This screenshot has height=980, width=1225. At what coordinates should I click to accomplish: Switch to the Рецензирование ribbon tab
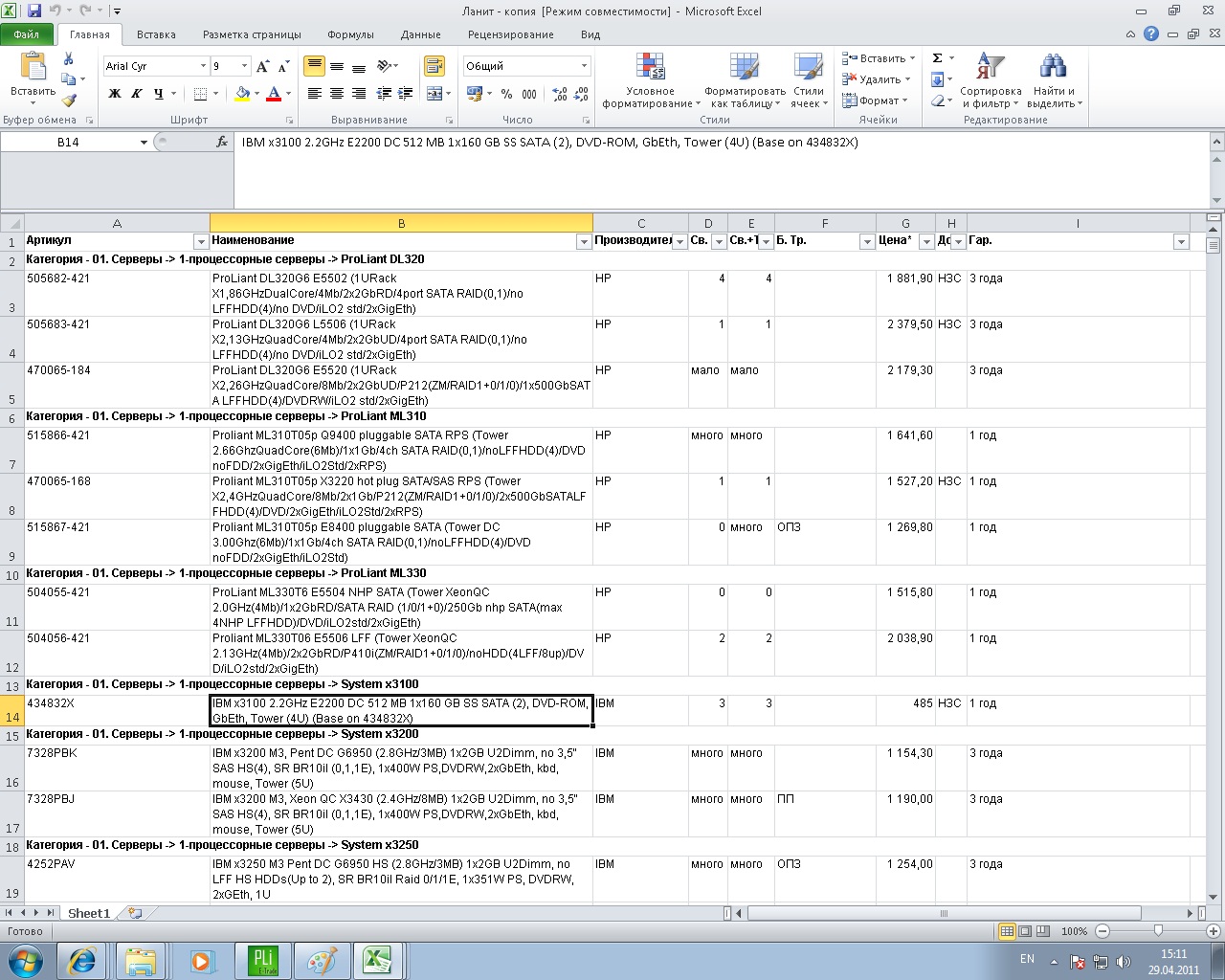coord(511,34)
